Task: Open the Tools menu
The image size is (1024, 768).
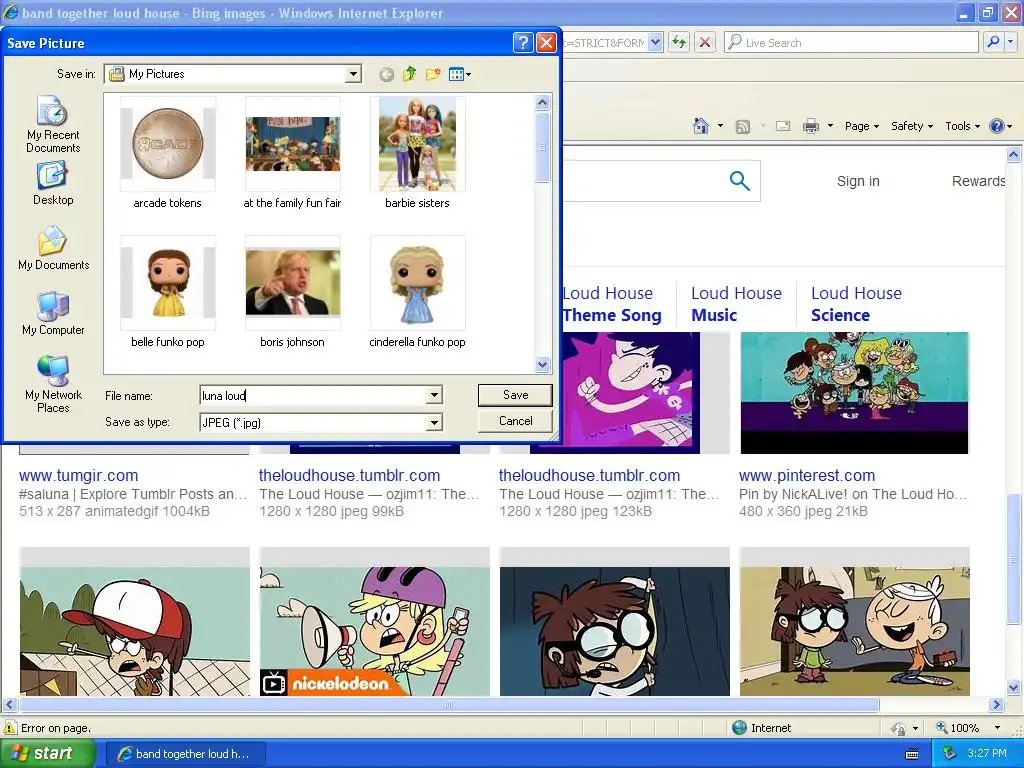Action: click(963, 126)
